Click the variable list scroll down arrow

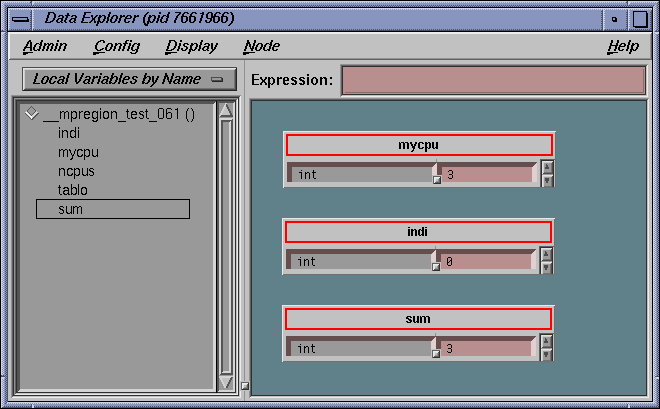226,382
